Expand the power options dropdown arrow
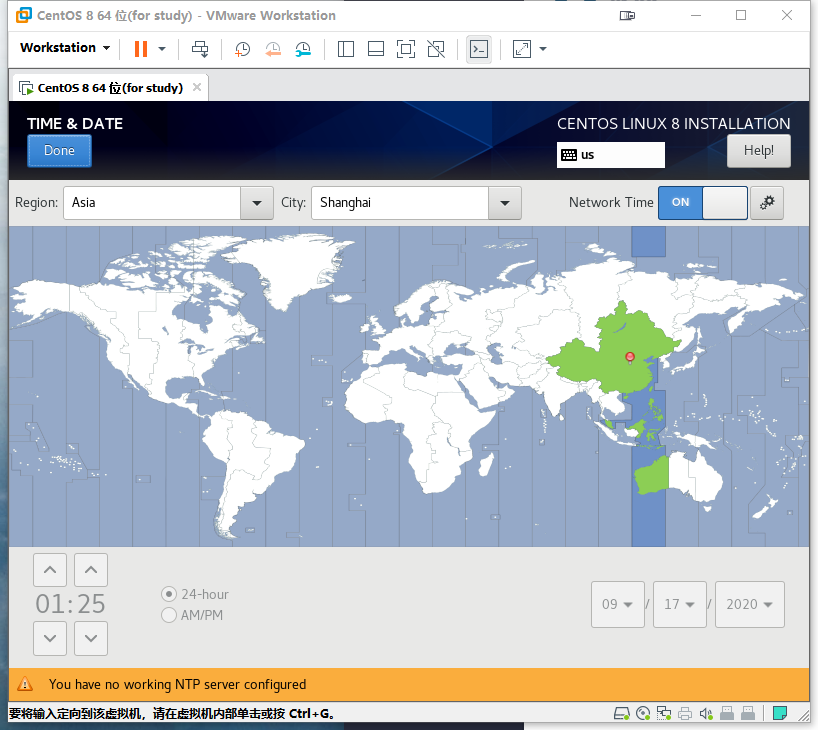818x730 pixels. point(162,49)
